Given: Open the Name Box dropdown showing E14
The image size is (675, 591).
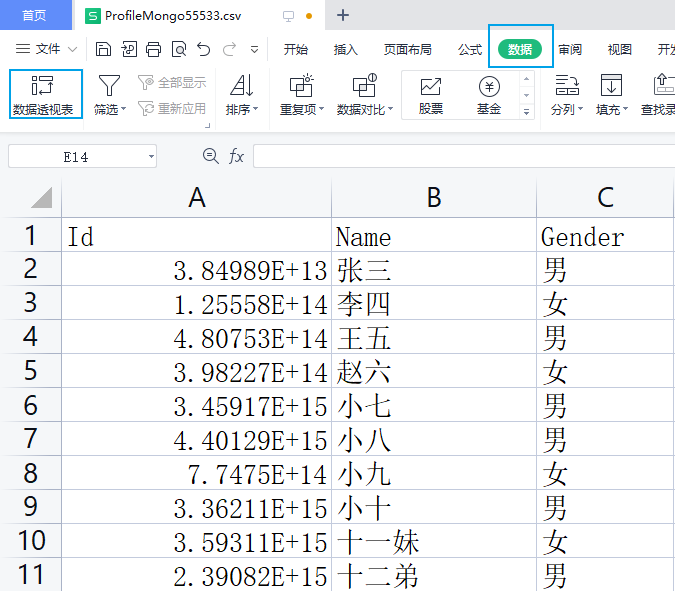Looking at the screenshot, I should [x=150, y=157].
